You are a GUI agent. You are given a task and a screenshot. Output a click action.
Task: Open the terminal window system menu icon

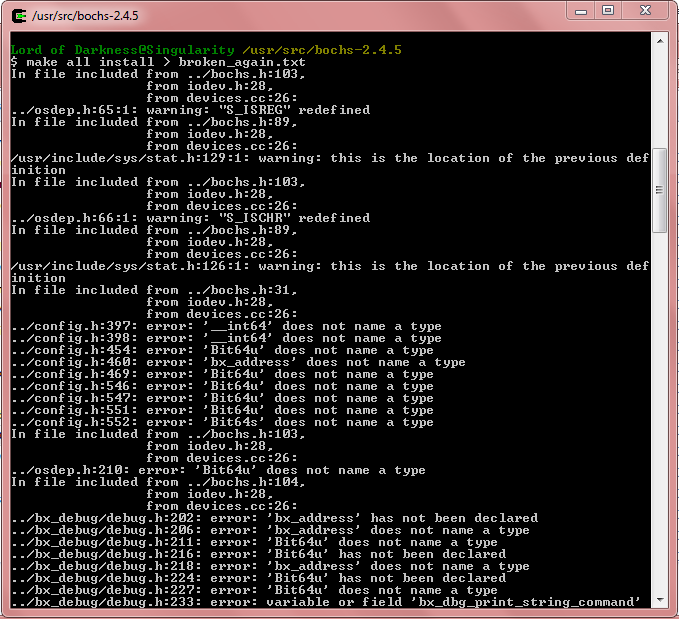coord(19,16)
